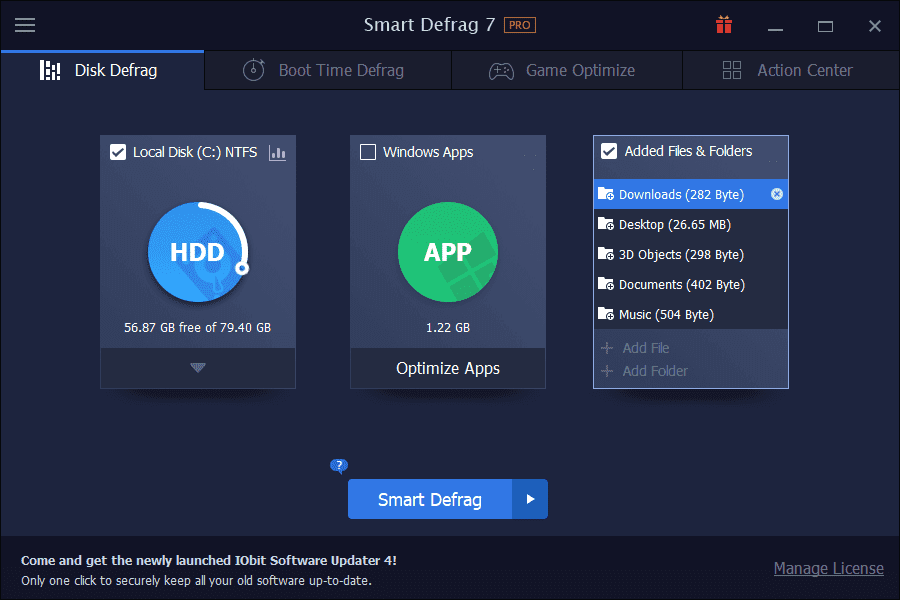Click the red gift box icon
Viewport: 900px width, 600px height.
pyautogui.click(x=724, y=25)
